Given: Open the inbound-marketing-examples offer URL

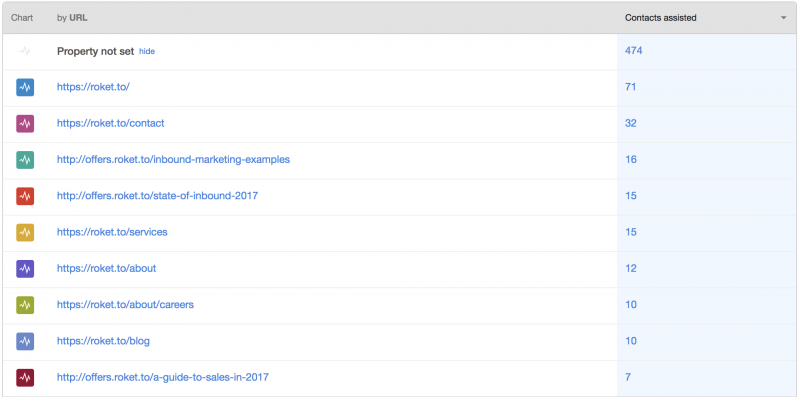Looking at the screenshot, I should (x=173, y=159).
